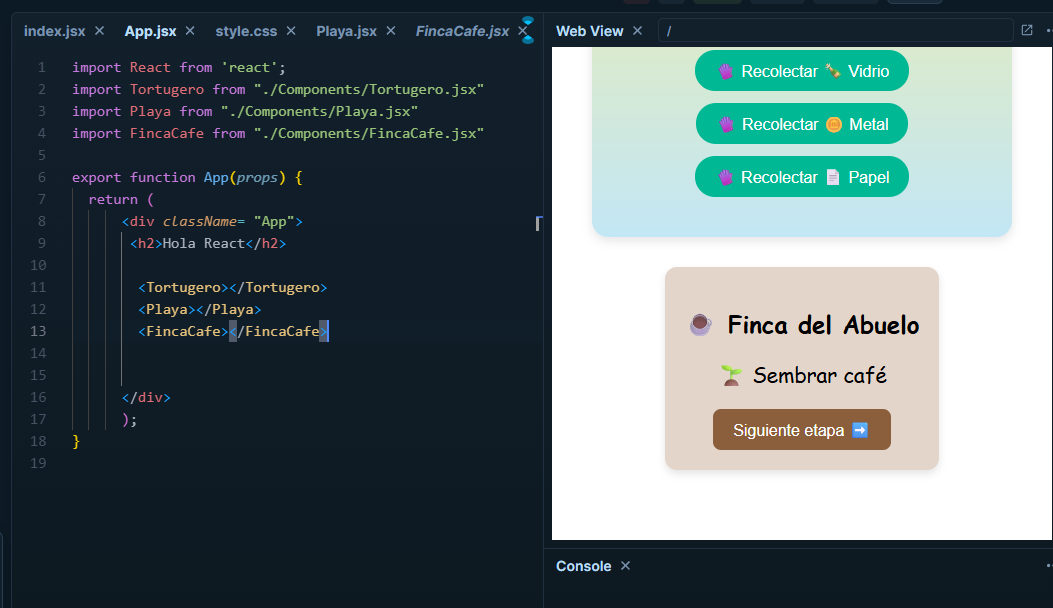Click the import FincaCafe line
Image resolution: width=1053 pixels, height=608 pixels.
click(x=278, y=134)
